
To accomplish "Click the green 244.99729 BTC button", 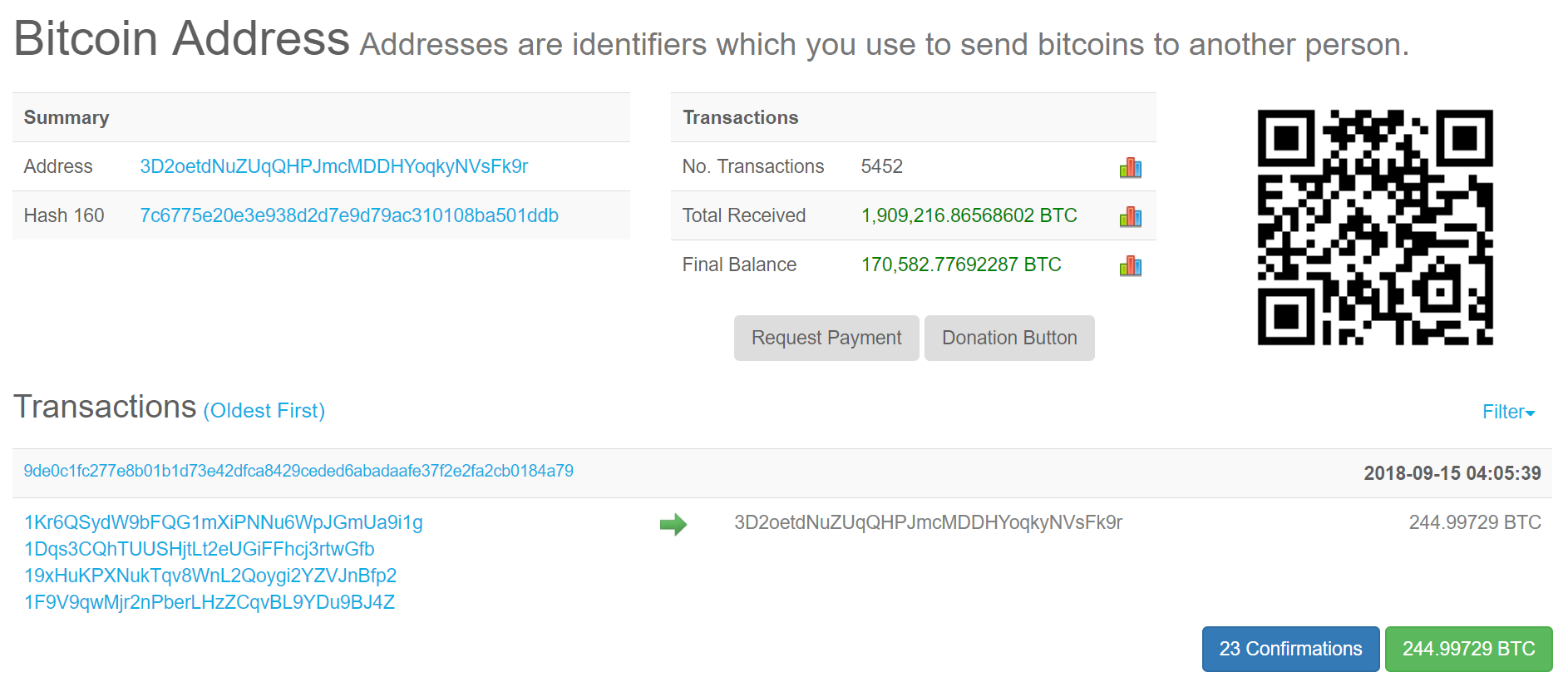I will [1468, 649].
